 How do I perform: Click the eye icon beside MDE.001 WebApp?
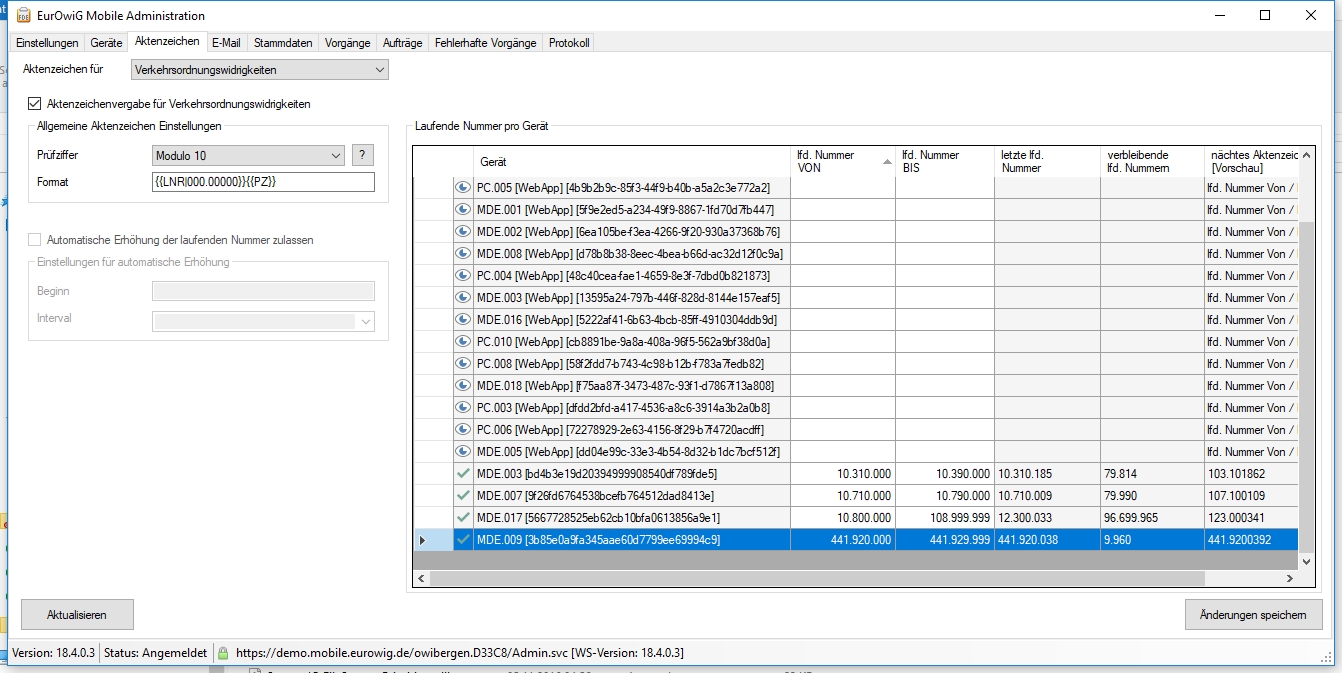[463, 210]
